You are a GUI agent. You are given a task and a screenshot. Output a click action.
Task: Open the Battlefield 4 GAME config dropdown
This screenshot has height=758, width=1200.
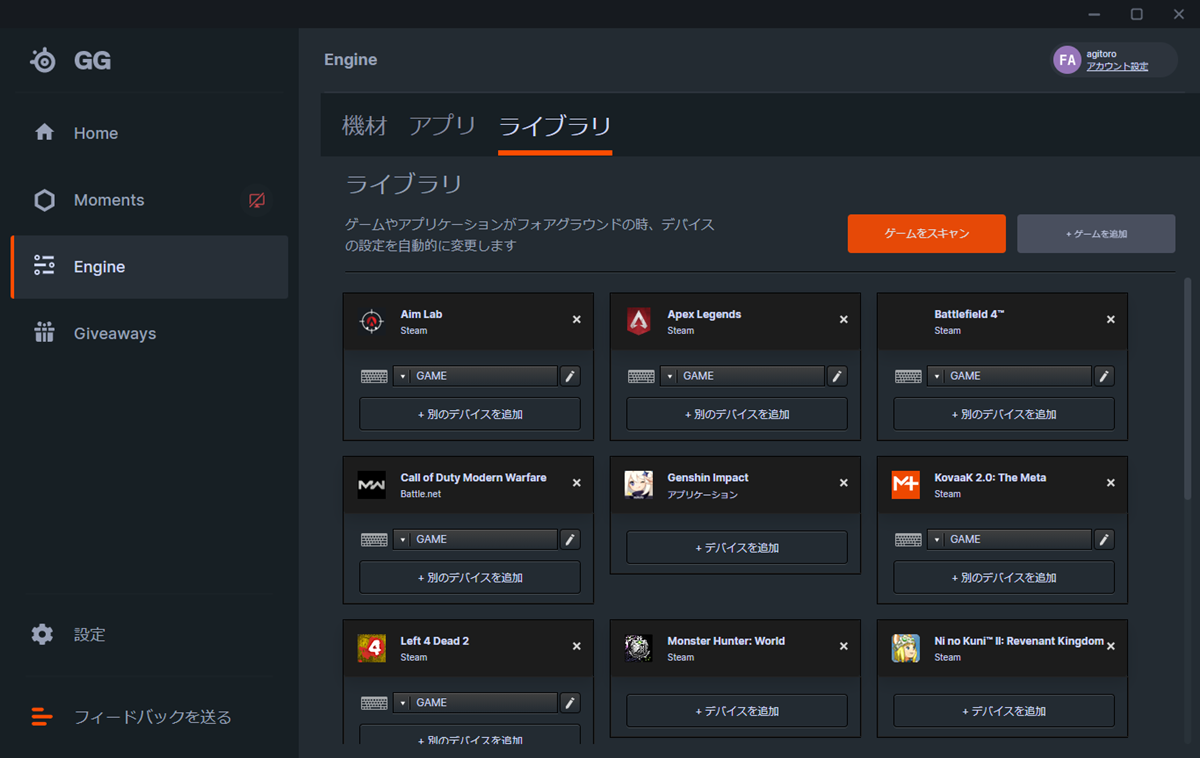click(x=1009, y=376)
